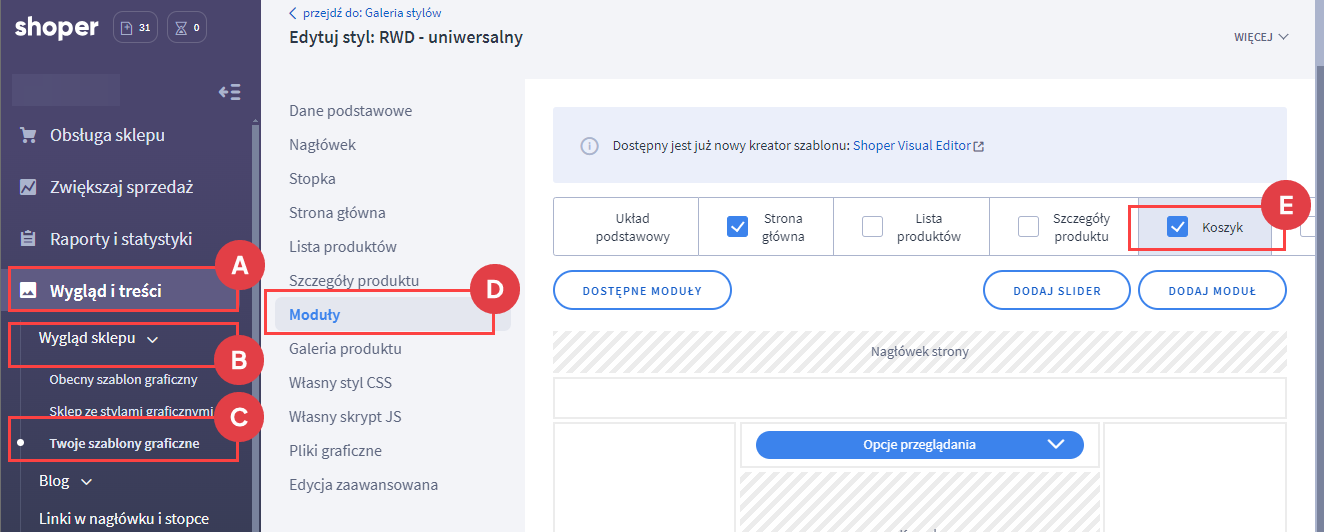Go to Obecny szablon graficzny
The image size is (1324, 532).
click(x=123, y=380)
